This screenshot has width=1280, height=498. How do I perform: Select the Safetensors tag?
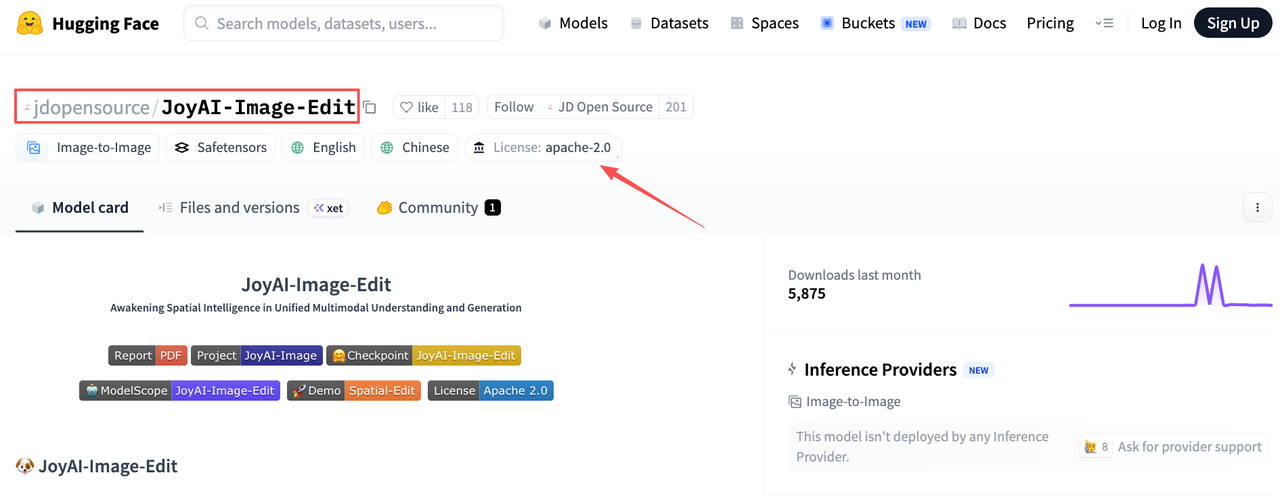pyautogui.click(x=221, y=147)
